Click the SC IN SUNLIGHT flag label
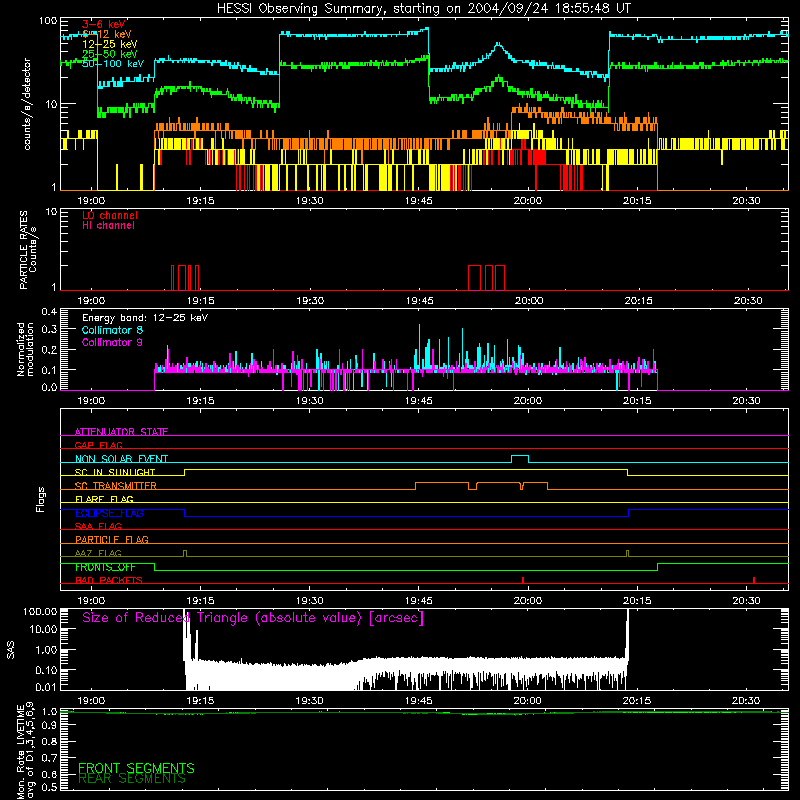The height and width of the screenshot is (800, 800). [x=115, y=472]
